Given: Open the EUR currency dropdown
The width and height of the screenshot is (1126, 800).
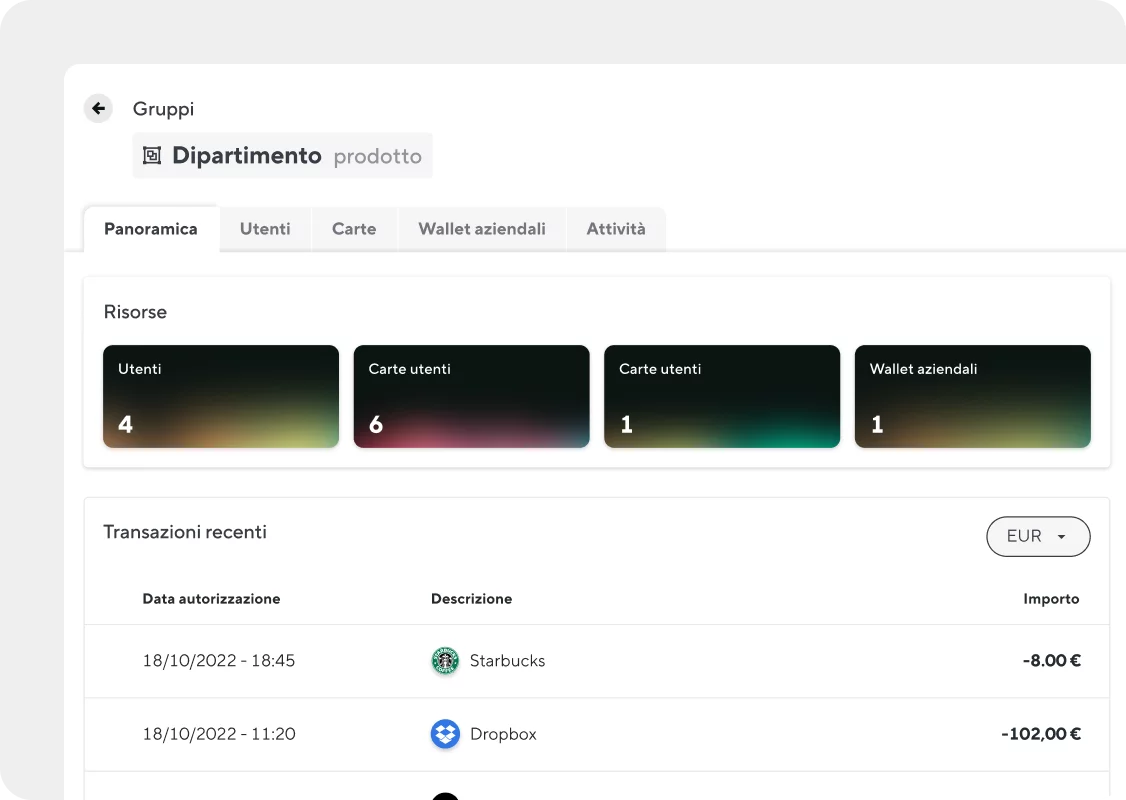Looking at the screenshot, I should point(1038,536).
